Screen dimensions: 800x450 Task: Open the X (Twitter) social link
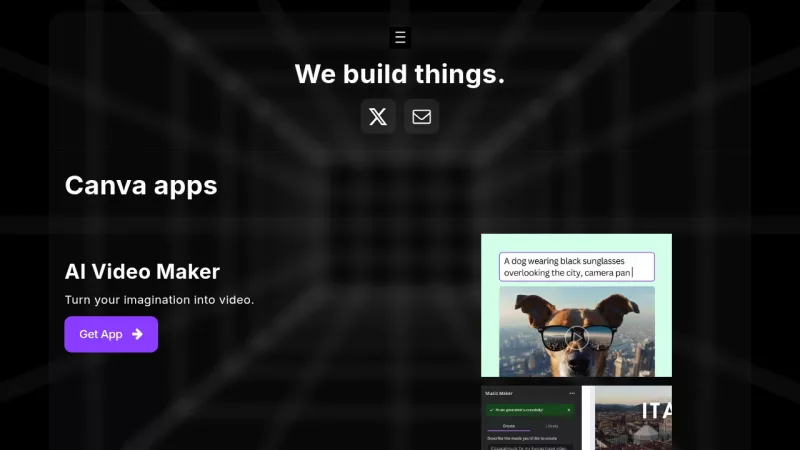click(378, 116)
